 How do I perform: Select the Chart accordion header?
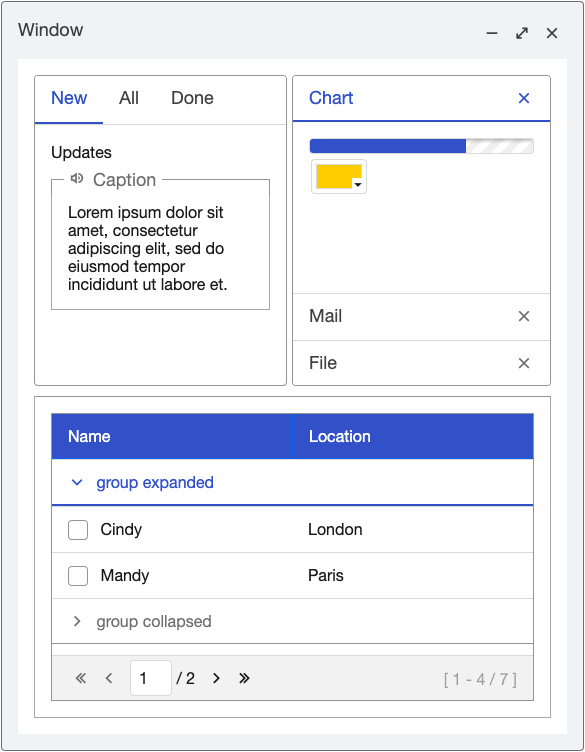click(421, 98)
